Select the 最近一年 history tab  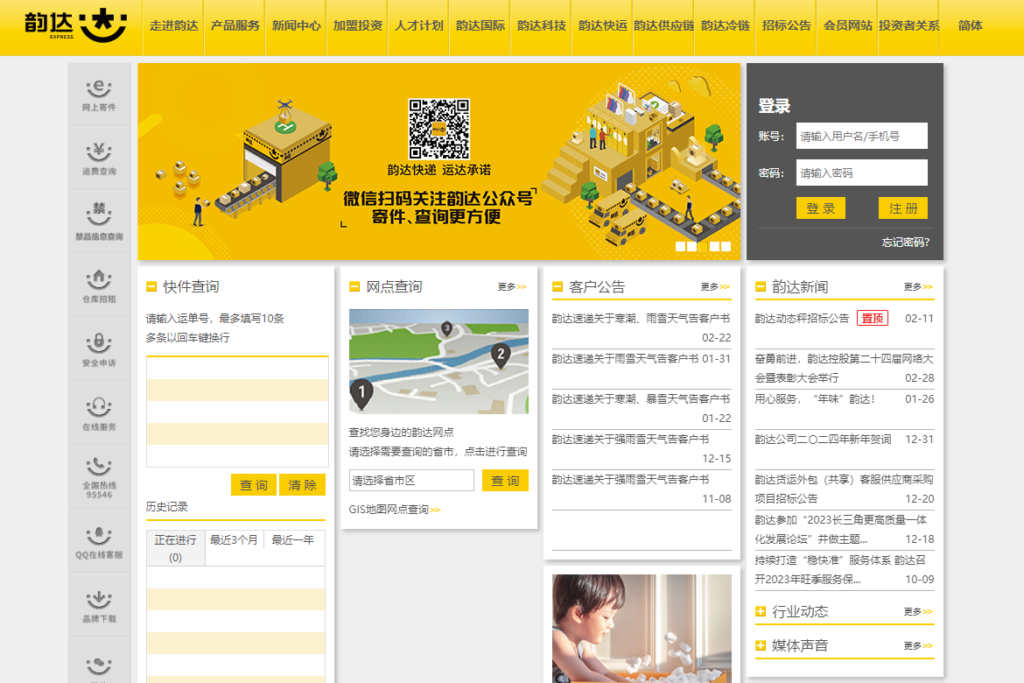point(293,540)
